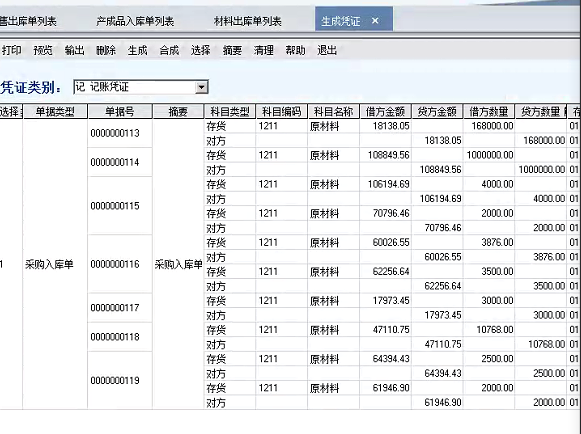Close the 生成凭证 tab
The height and width of the screenshot is (434, 581).
pyautogui.click(x=375, y=21)
